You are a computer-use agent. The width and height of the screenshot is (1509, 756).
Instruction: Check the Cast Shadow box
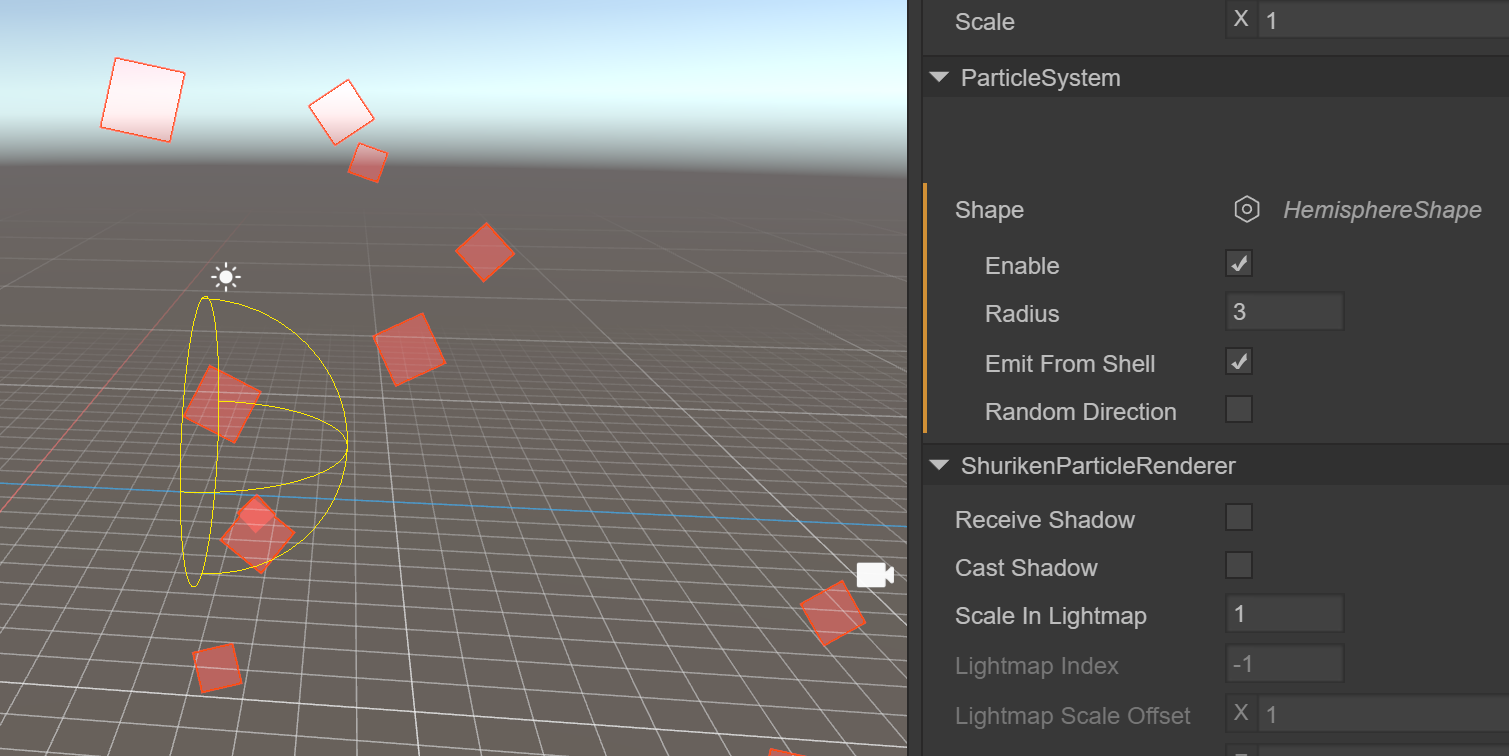point(1239,566)
